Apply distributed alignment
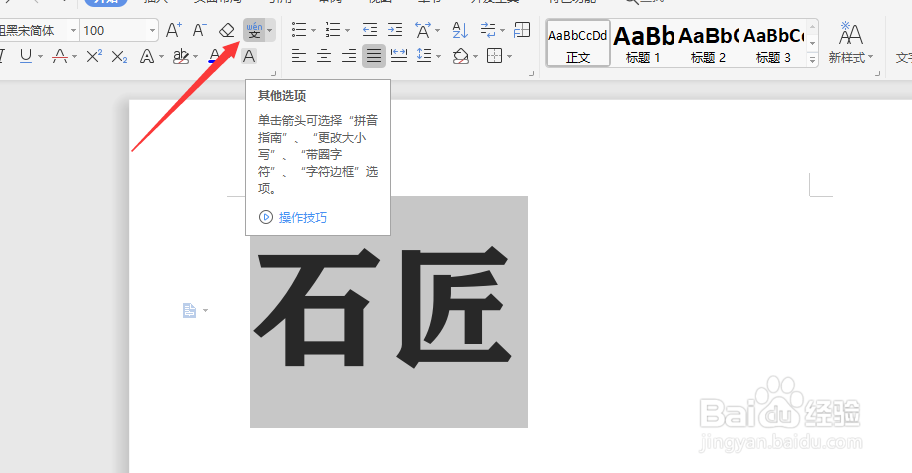912x473 pixels. [399, 56]
